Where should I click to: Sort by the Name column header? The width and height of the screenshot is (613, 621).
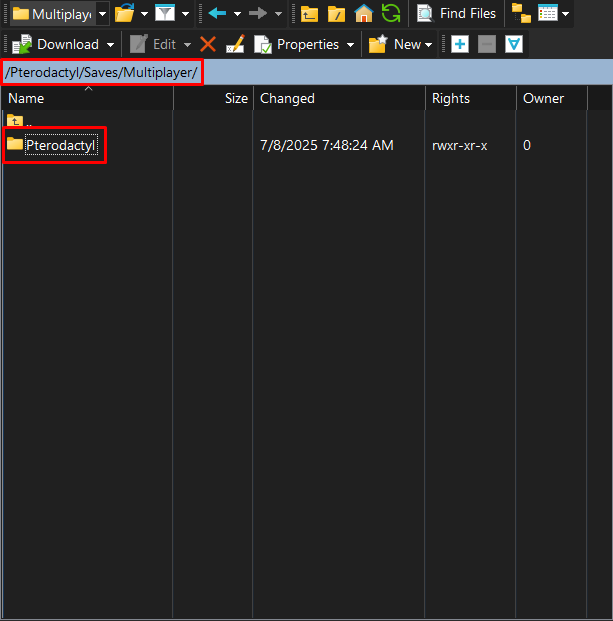coord(27,98)
